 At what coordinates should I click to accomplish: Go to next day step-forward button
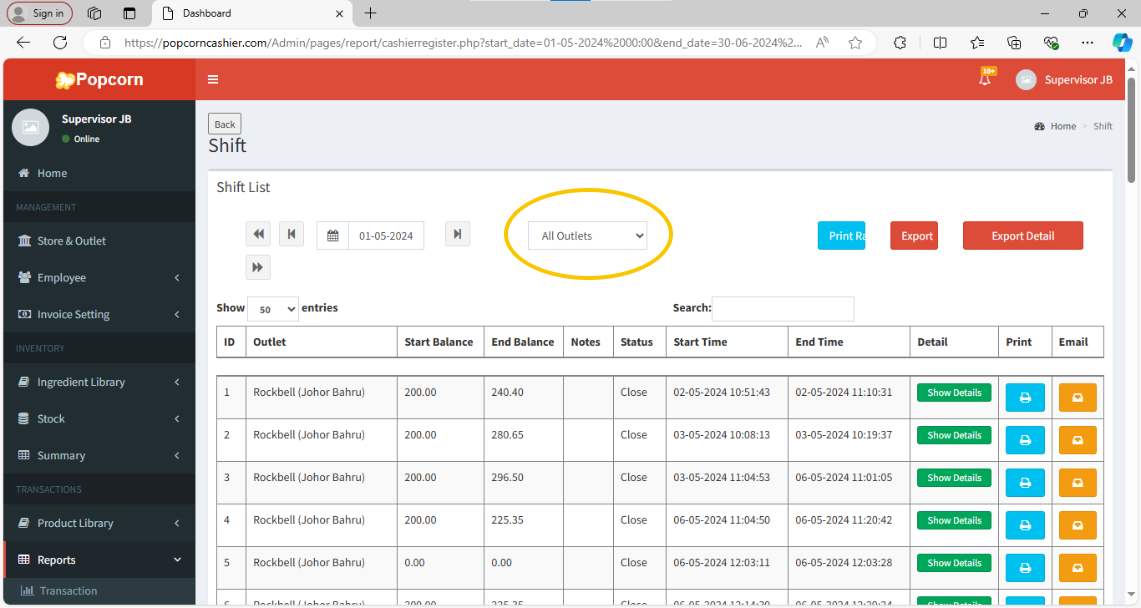point(457,234)
